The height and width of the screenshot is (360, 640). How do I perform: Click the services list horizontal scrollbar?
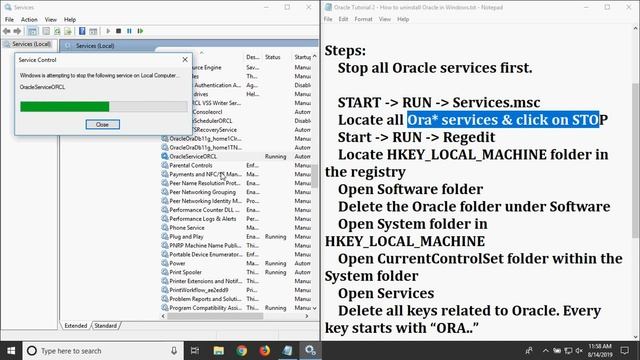(x=216, y=316)
